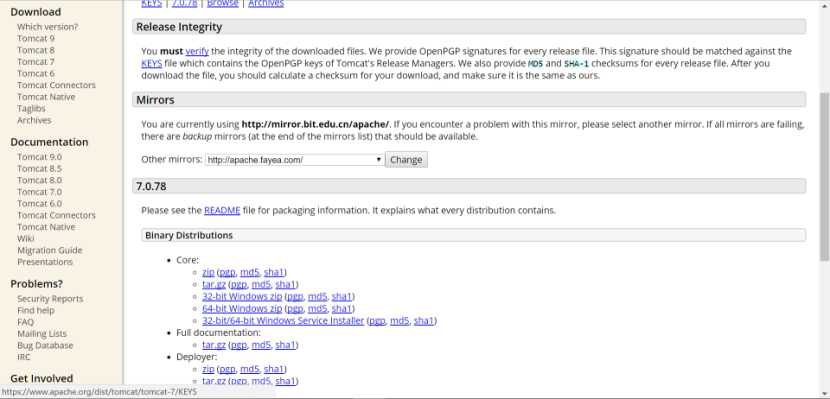Screen dimensions: 830x399
Task: Download Full documentation tar.gz
Action: pos(214,345)
